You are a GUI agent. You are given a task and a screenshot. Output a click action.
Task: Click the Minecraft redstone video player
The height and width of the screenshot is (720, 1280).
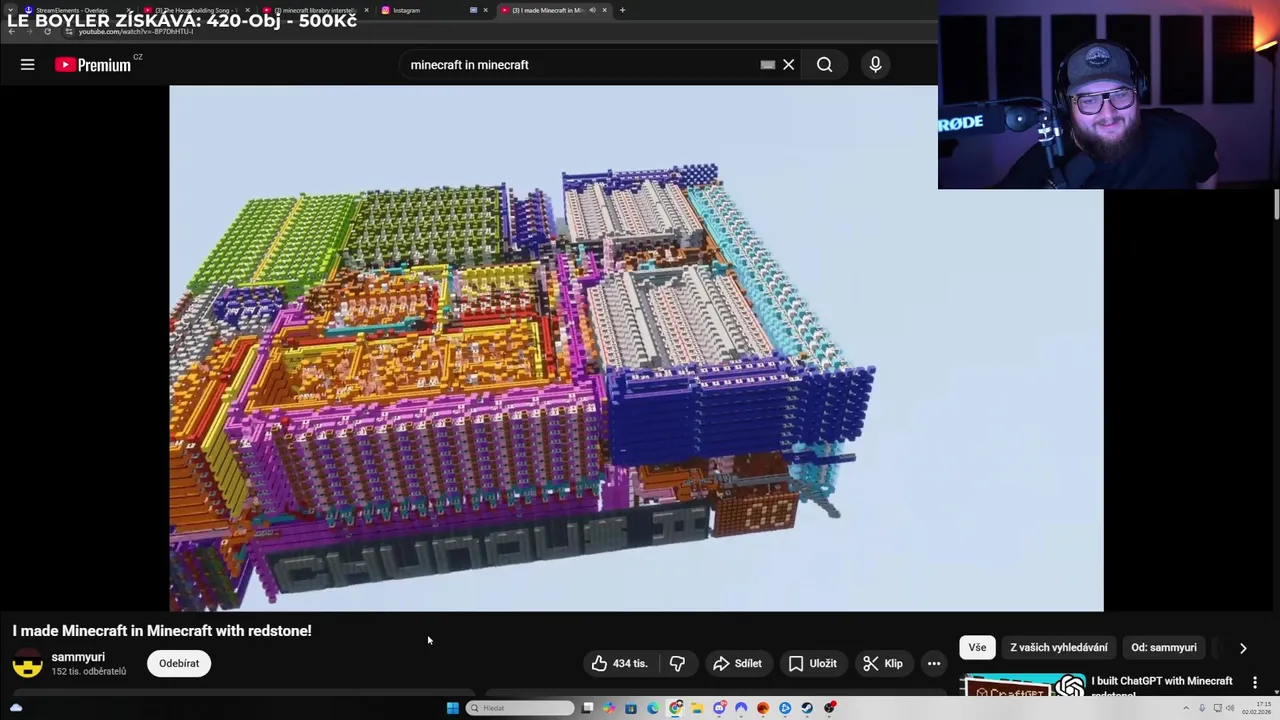pyautogui.click(x=636, y=348)
